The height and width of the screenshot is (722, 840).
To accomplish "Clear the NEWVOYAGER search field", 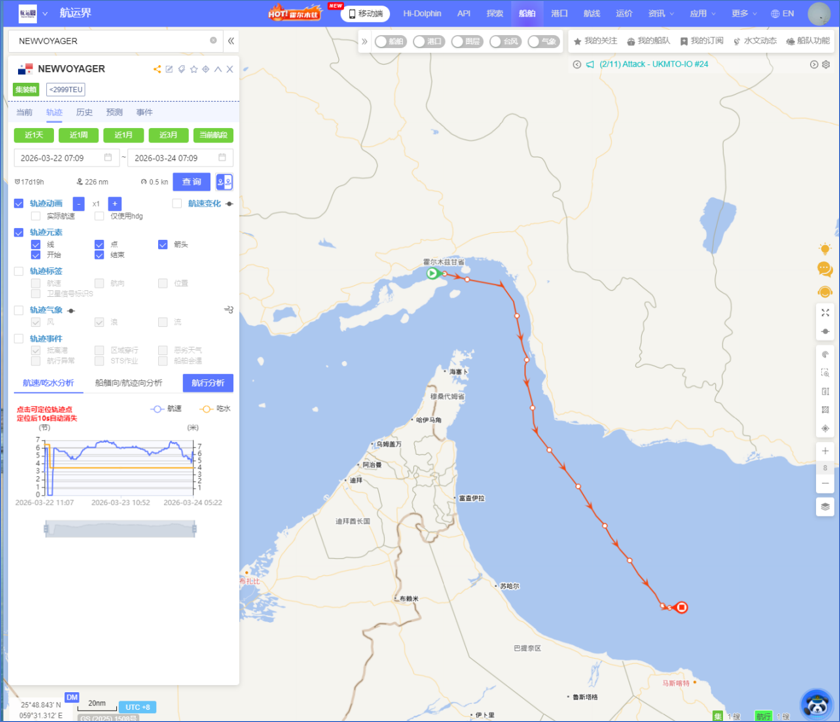I will pyautogui.click(x=213, y=41).
